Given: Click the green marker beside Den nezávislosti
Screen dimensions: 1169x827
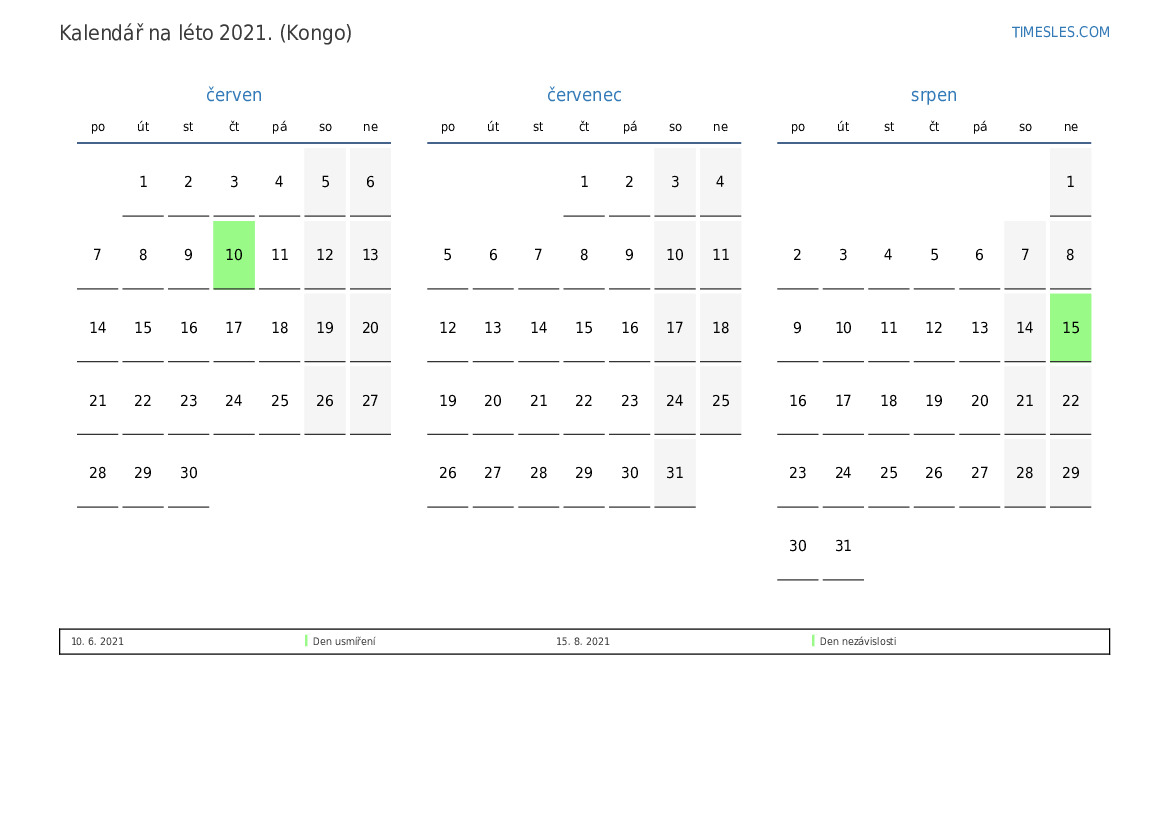Looking at the screenshot, I should (x=813, y=641).
